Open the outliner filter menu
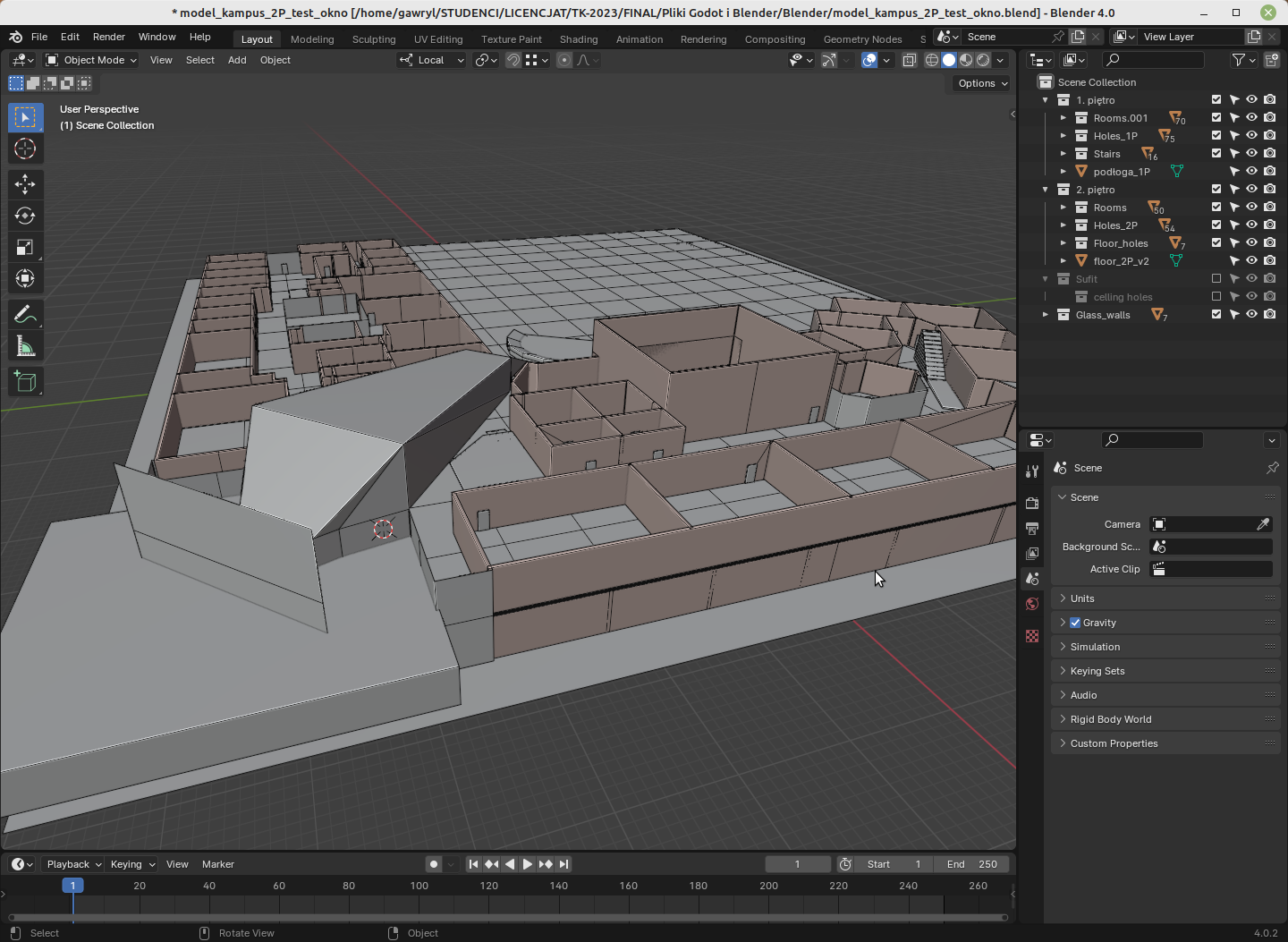The height and width of the screenshot is (942, 1288). pyautogui.click(x=1244, y=60)
